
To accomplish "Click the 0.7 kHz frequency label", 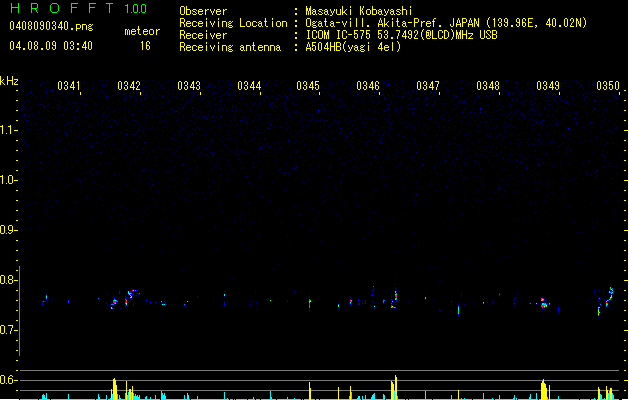I will click(8, 330).
